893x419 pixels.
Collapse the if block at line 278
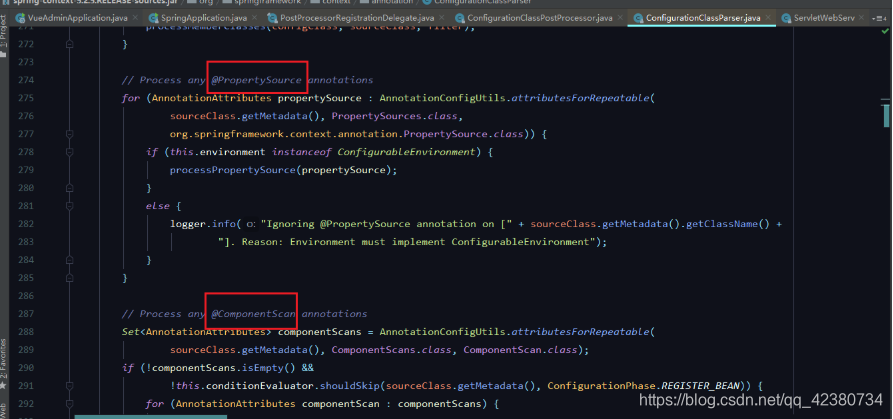click(x=69, y=152)
